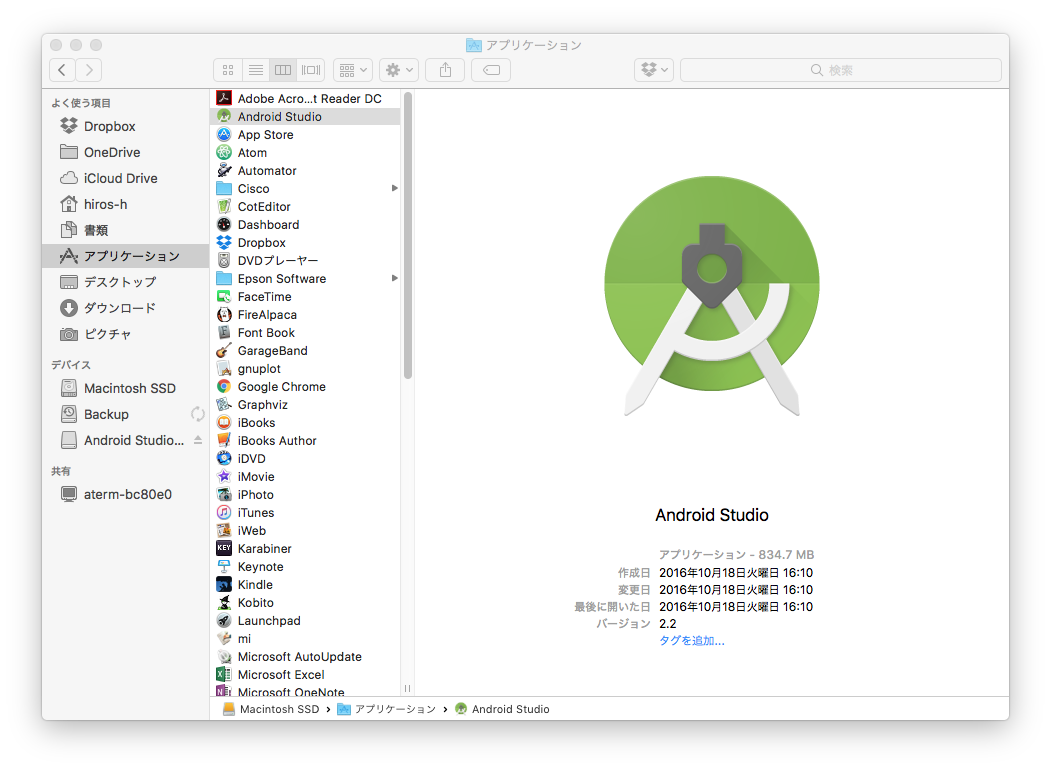Select GarageBand in the list
The width and height of the screenshot is (1051, 770).
tap(306, 350)
